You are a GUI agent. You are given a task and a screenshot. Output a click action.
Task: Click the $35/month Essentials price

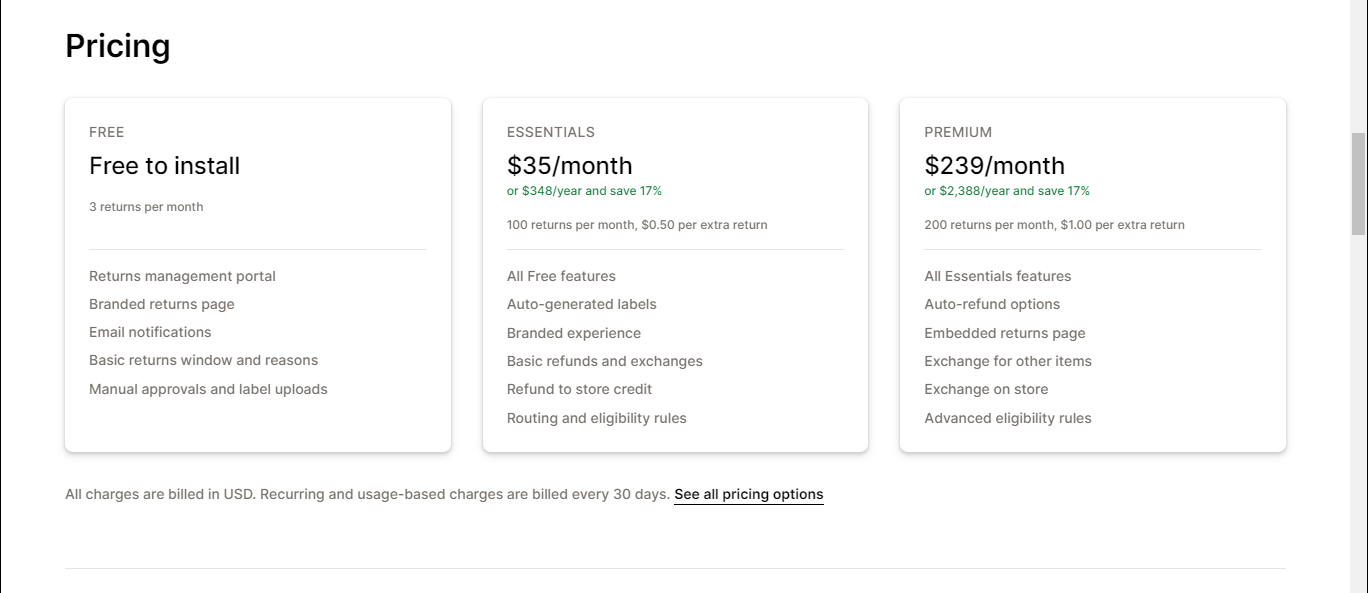(570, 165)
